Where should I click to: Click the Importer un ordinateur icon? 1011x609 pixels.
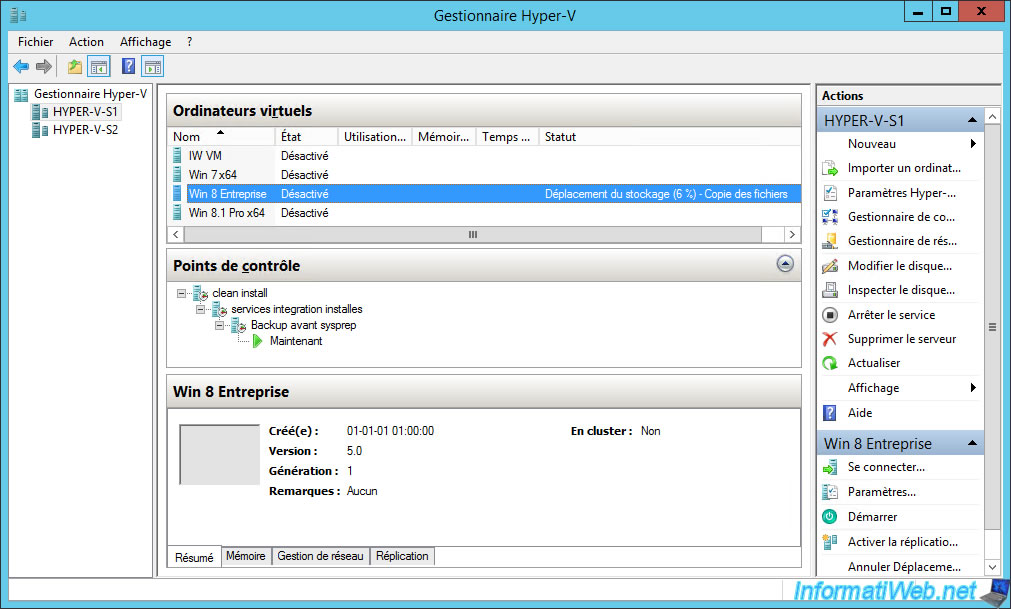830,168
